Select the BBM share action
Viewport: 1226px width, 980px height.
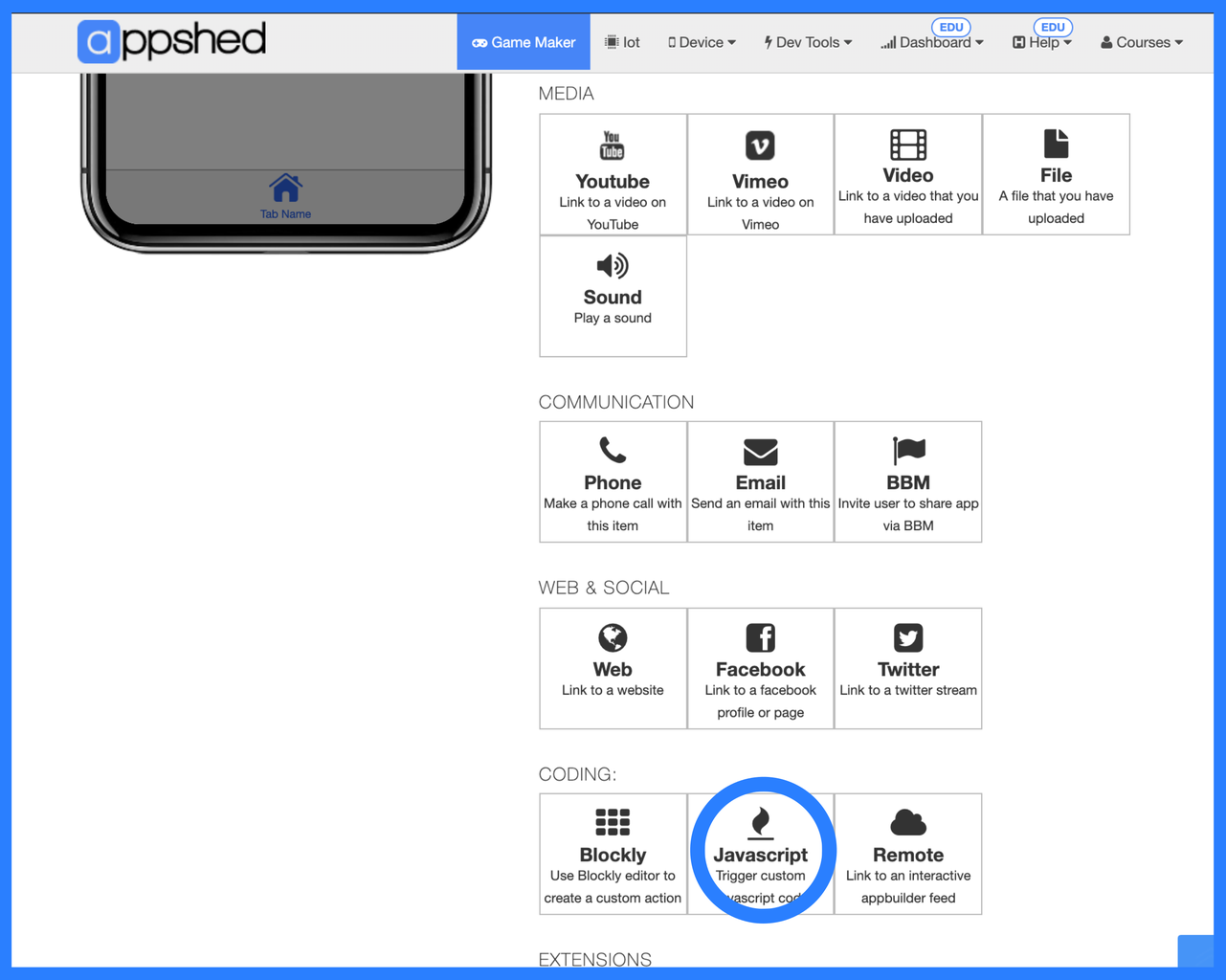pos(907,479)
